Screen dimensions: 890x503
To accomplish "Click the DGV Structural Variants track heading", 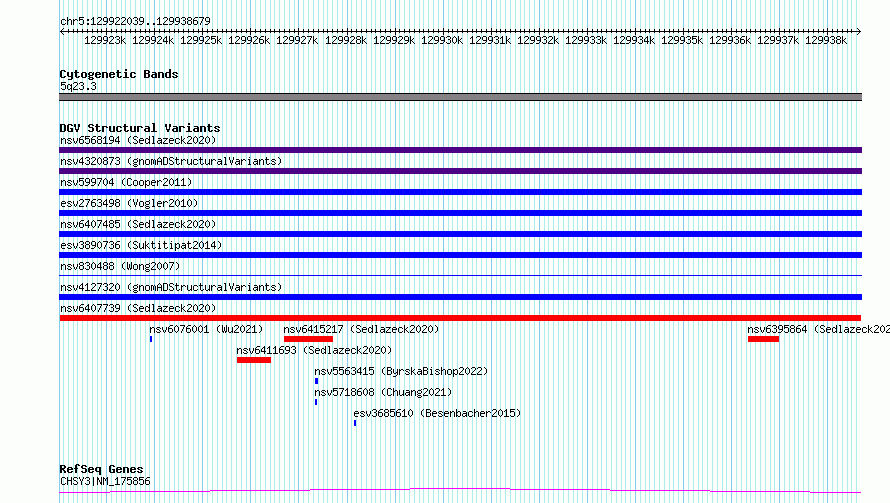I will 140,128.
